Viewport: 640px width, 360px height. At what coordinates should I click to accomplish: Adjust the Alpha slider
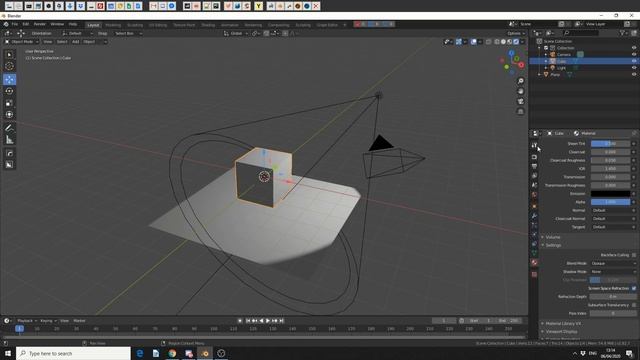point(611,202)
